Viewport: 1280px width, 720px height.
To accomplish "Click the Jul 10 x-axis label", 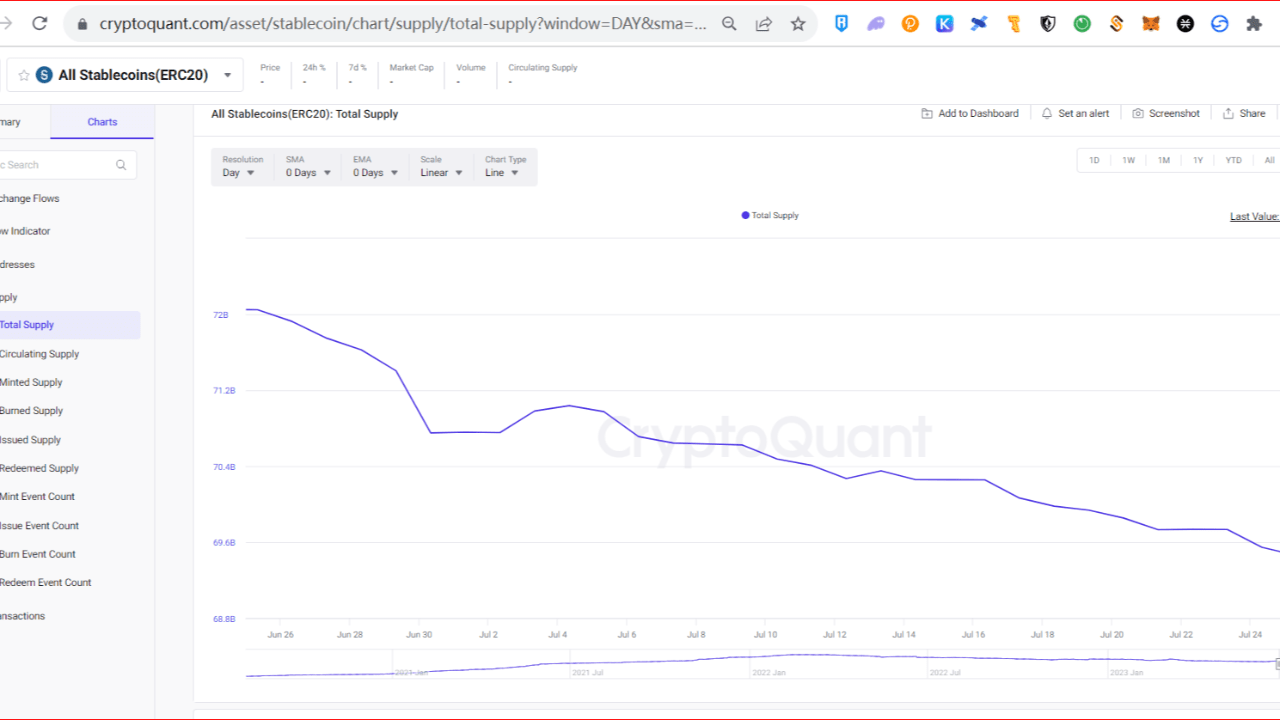I will (765, 634).
